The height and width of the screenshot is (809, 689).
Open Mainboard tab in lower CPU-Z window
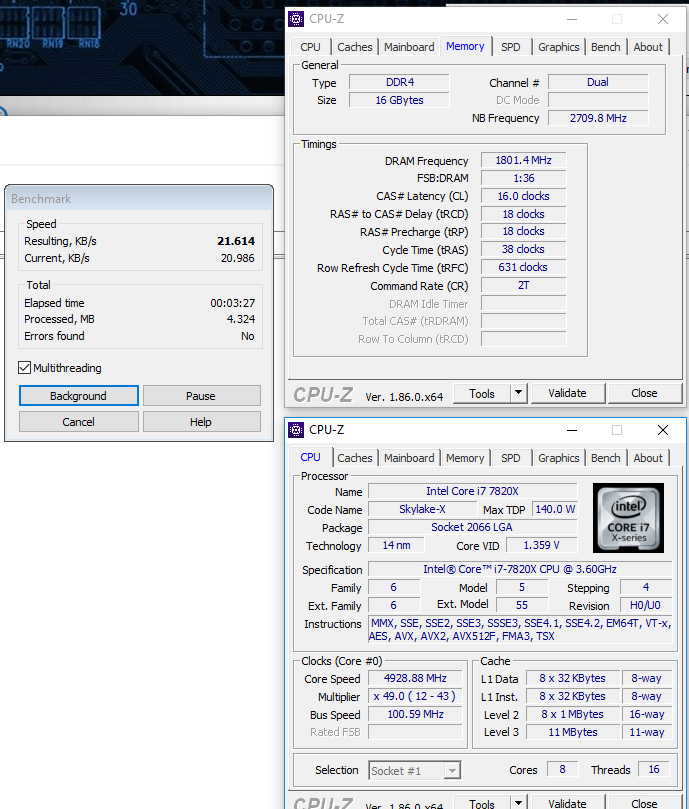(409, 458)
